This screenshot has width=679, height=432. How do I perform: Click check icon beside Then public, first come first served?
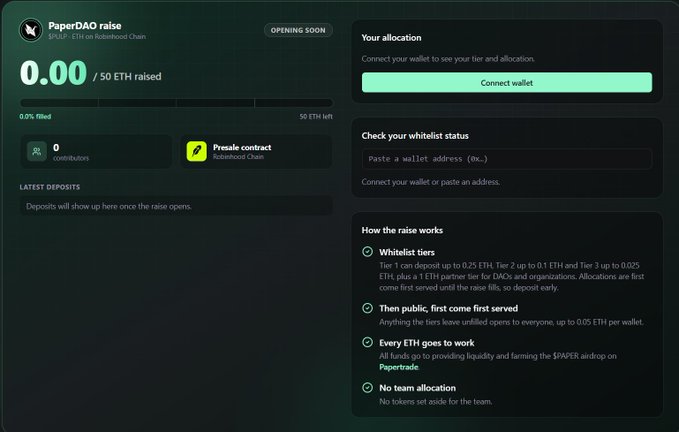(367, 308)
